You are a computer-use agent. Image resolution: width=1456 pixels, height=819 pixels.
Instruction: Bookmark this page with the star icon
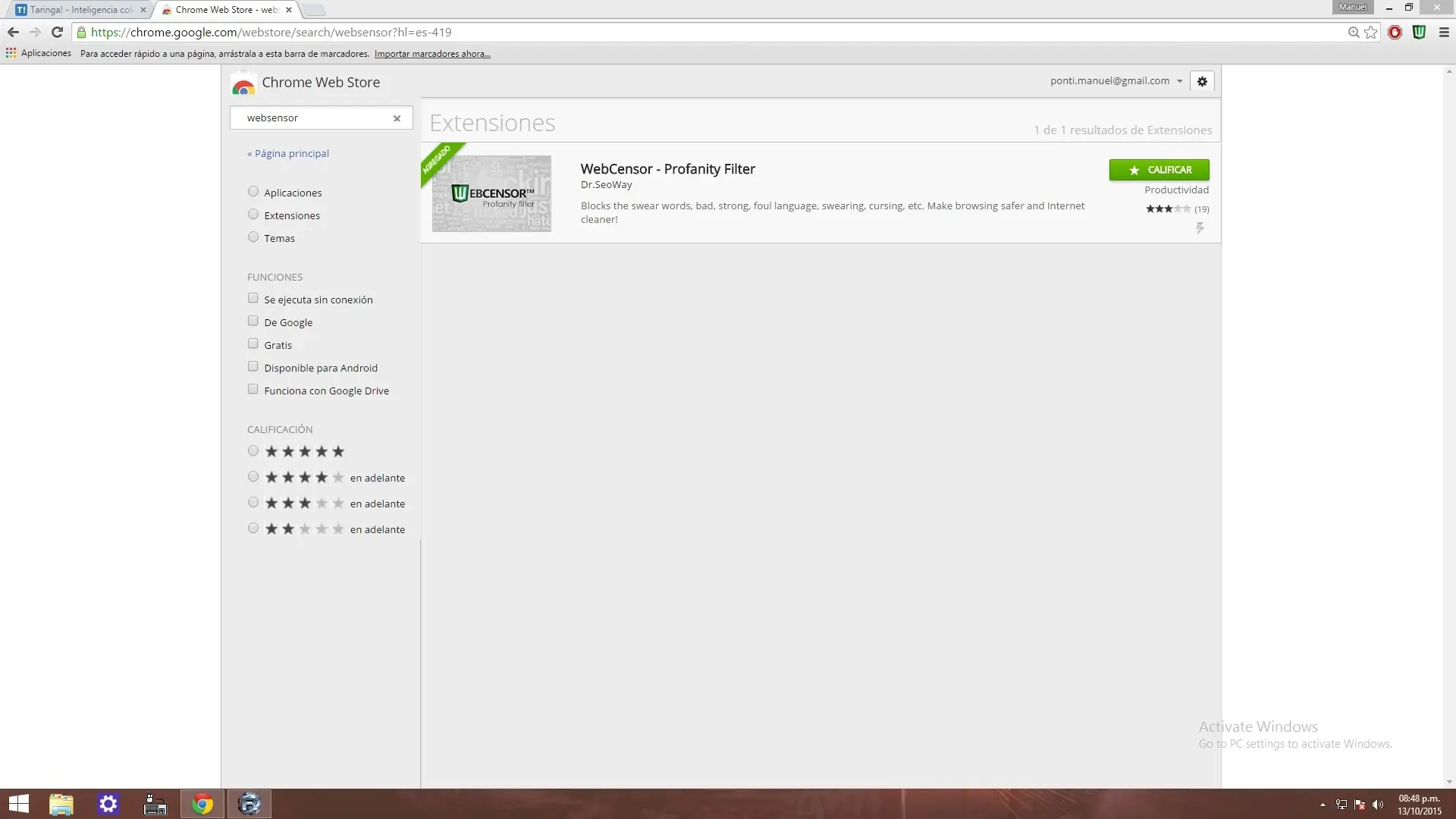pos(1370,32)
